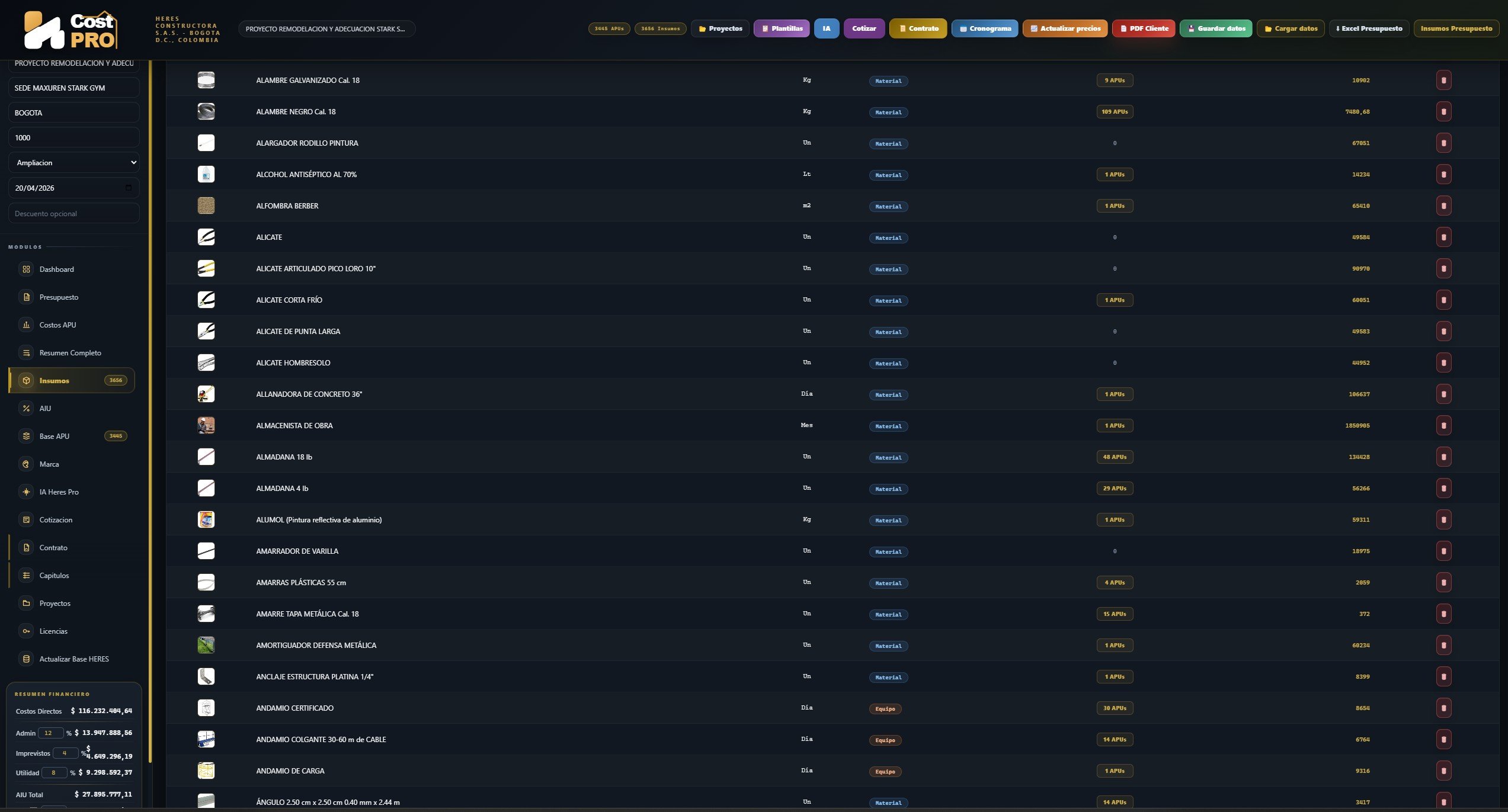Click the 109 APUs badge for ALAMBRE NEGRO
This screenshot has width=1508, height=812.
tap(1115, 111)
